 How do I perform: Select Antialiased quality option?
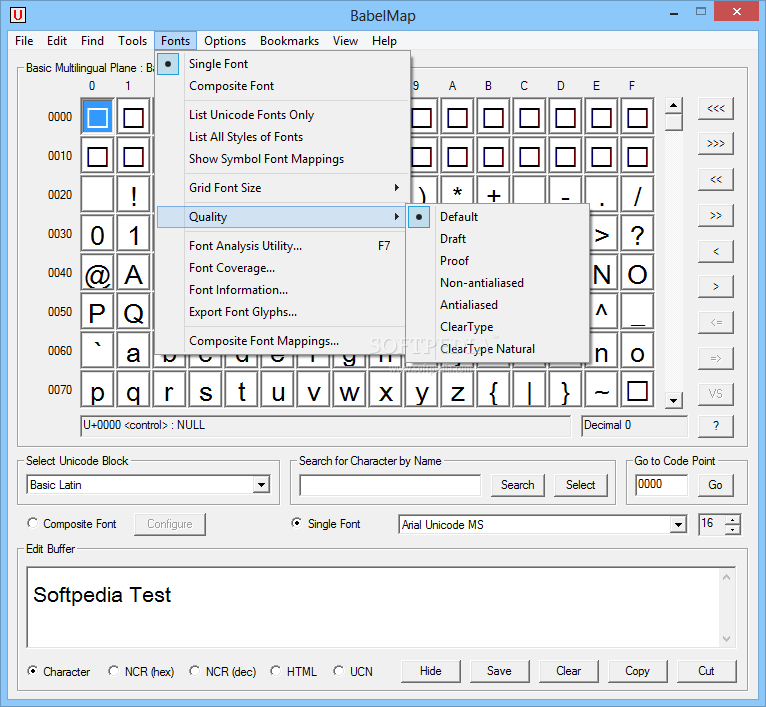point(497,305)
